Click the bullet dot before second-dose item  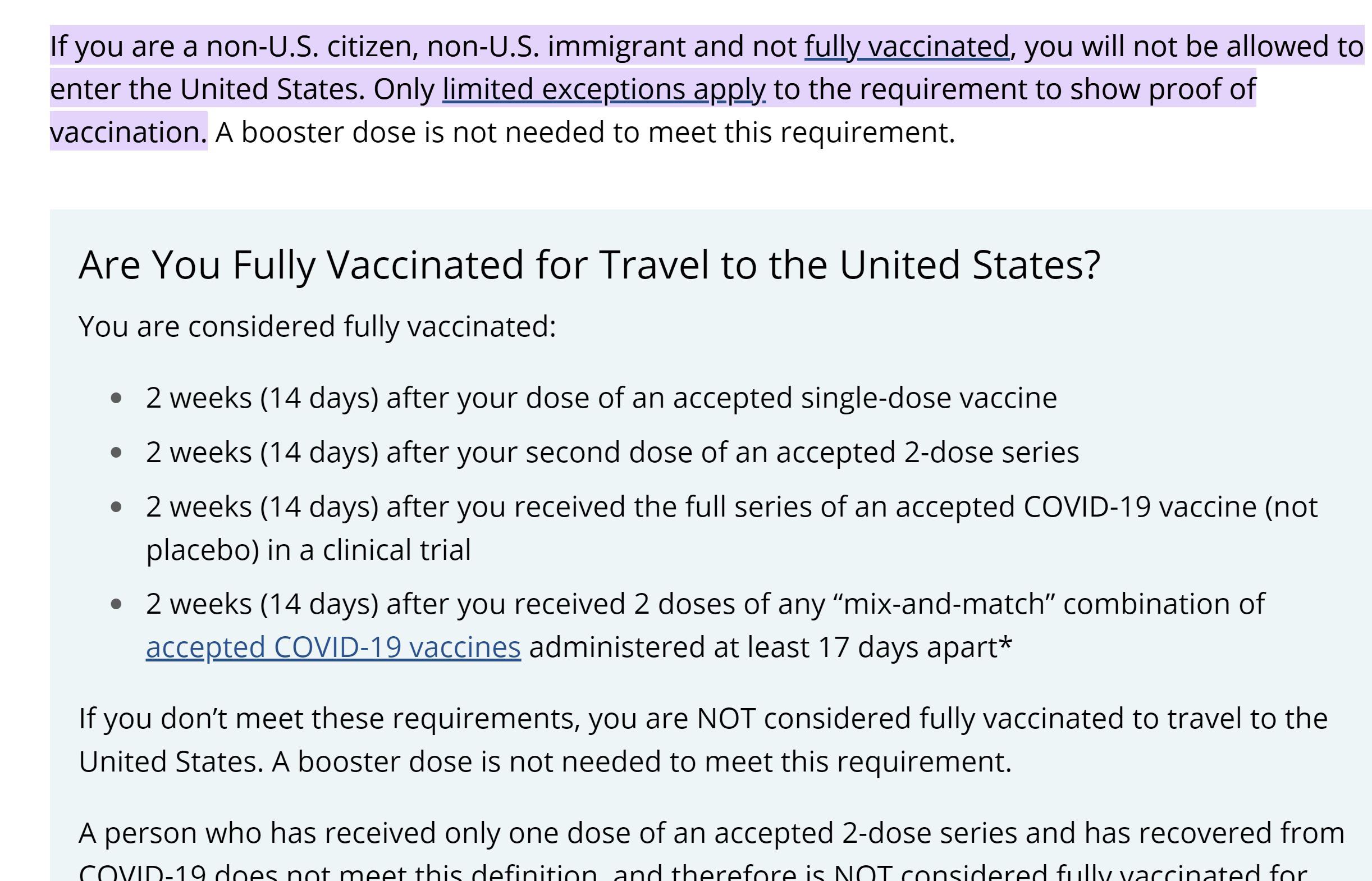(x=116, y=453)
